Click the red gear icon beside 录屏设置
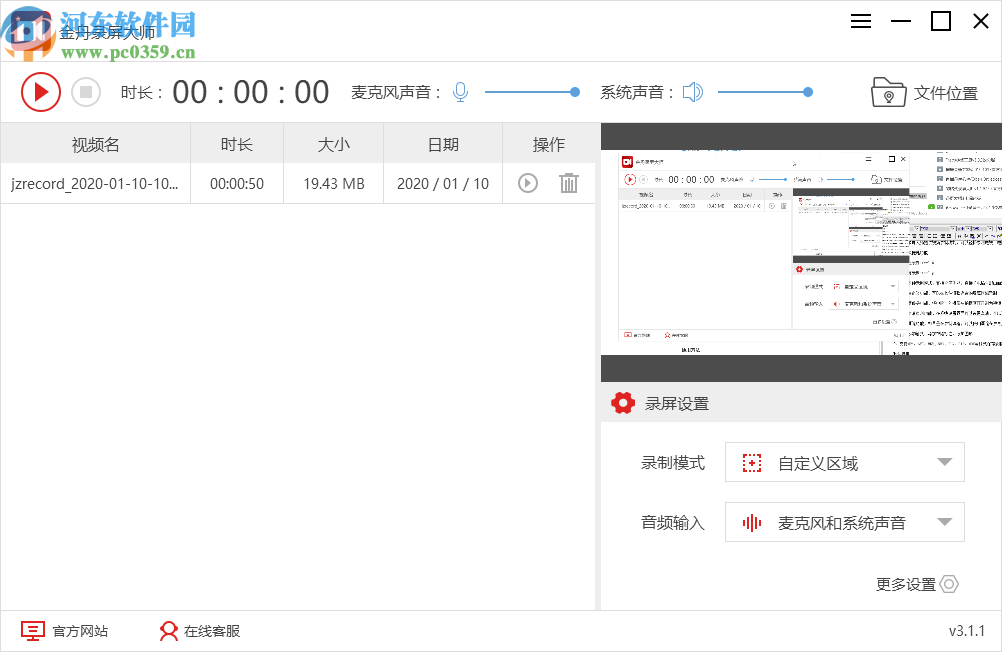Viewport: 1002px width, 652px height. click(623, 403)
